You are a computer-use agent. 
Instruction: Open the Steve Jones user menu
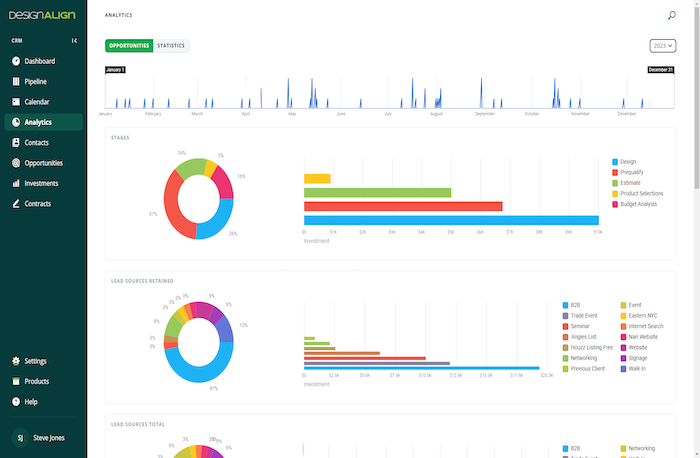click(x=43, y=438)
